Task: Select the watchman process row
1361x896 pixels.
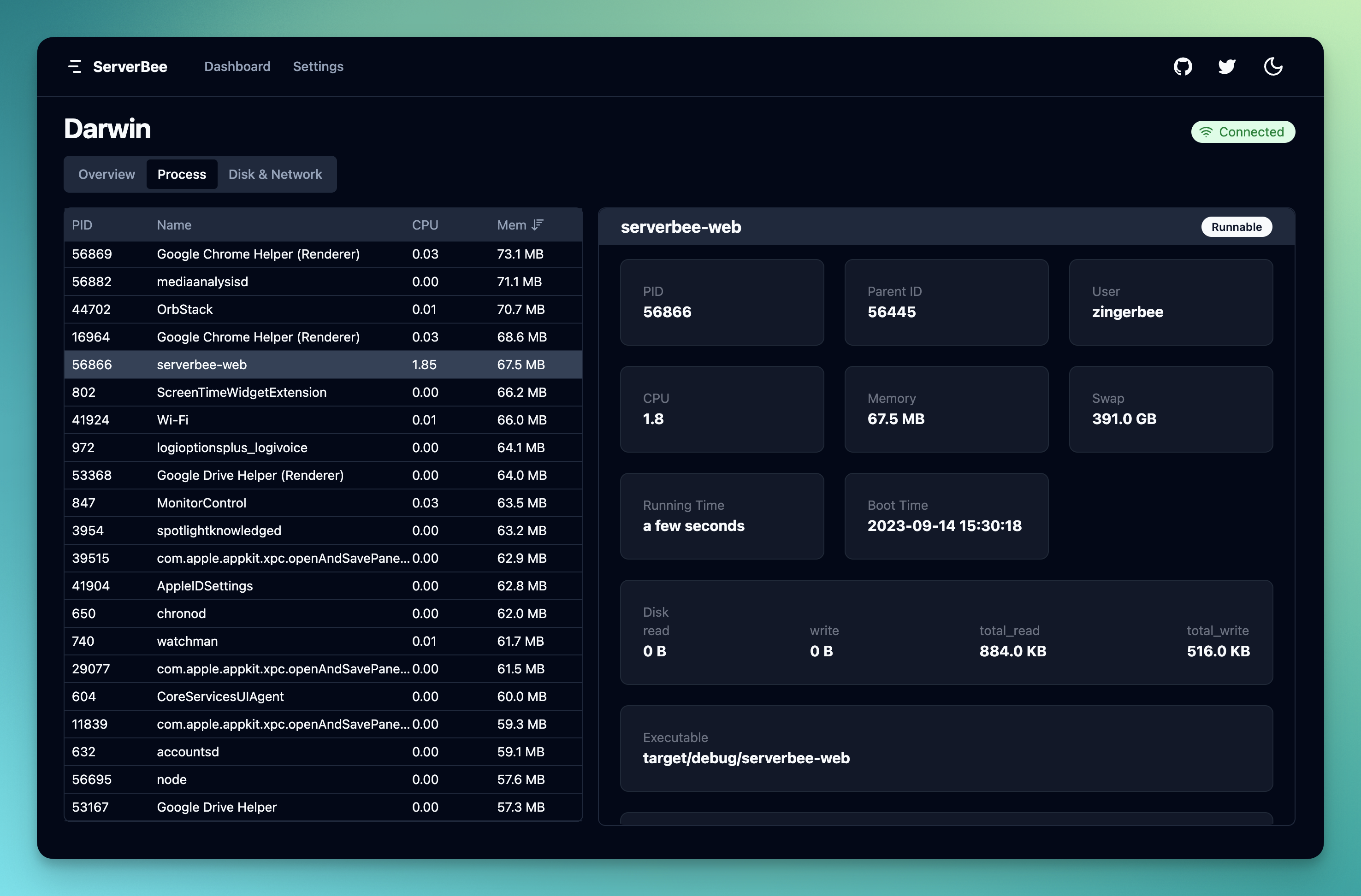Action: (323, 641)
